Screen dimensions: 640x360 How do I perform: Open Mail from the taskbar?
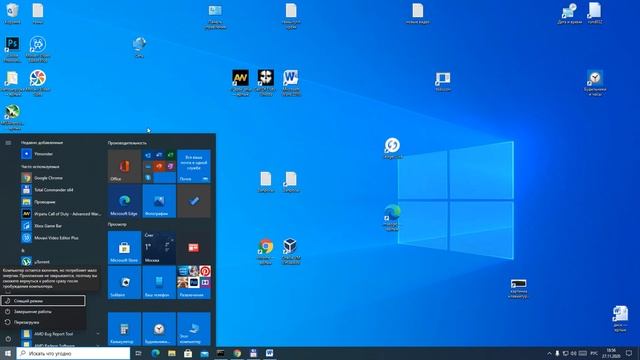click(204, 353)
